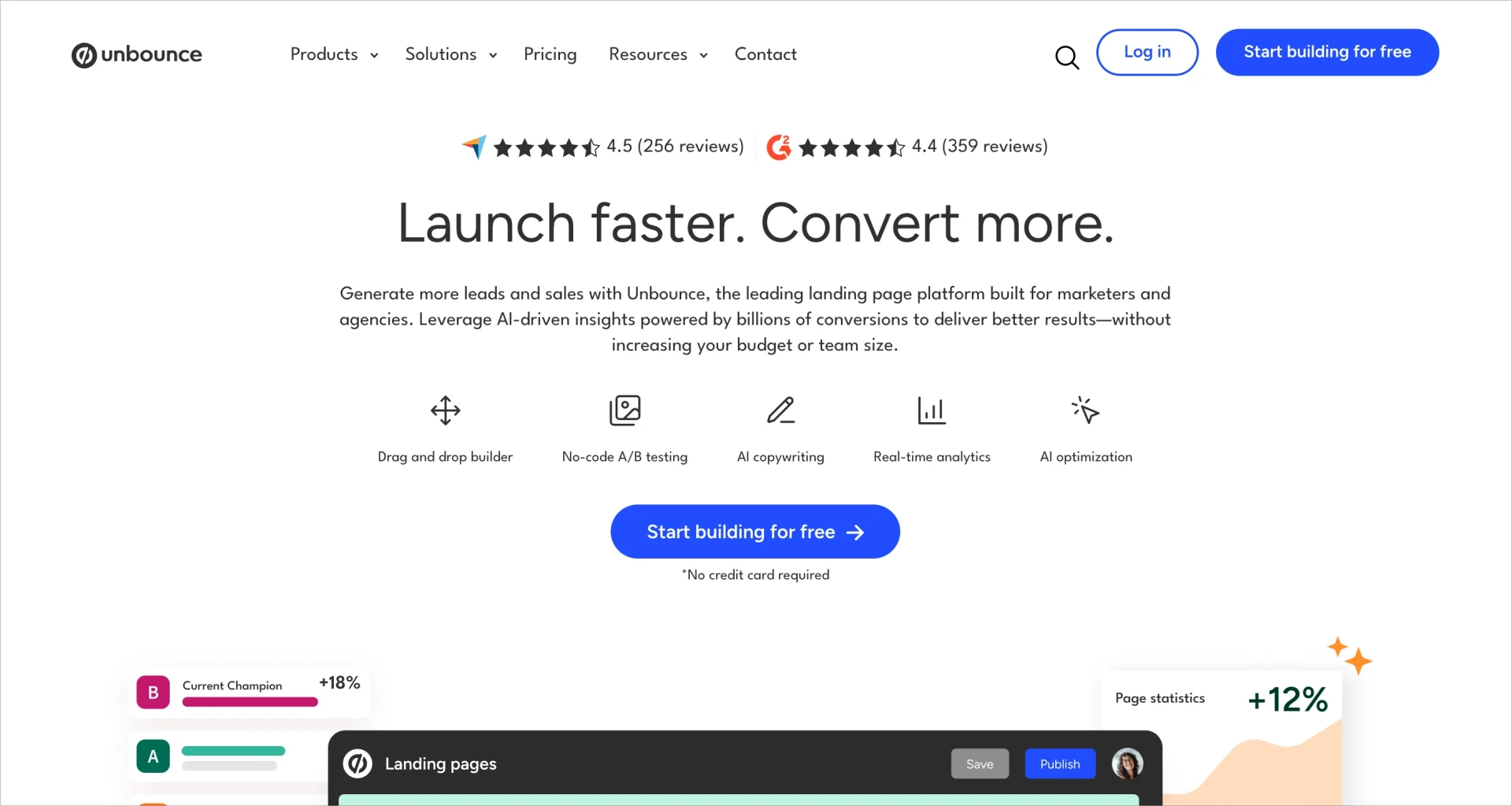Image resolution: width=1512 pixels, height=806 pixels.
Task: Select the Contact menu item
Action: (x=765, y=54)
